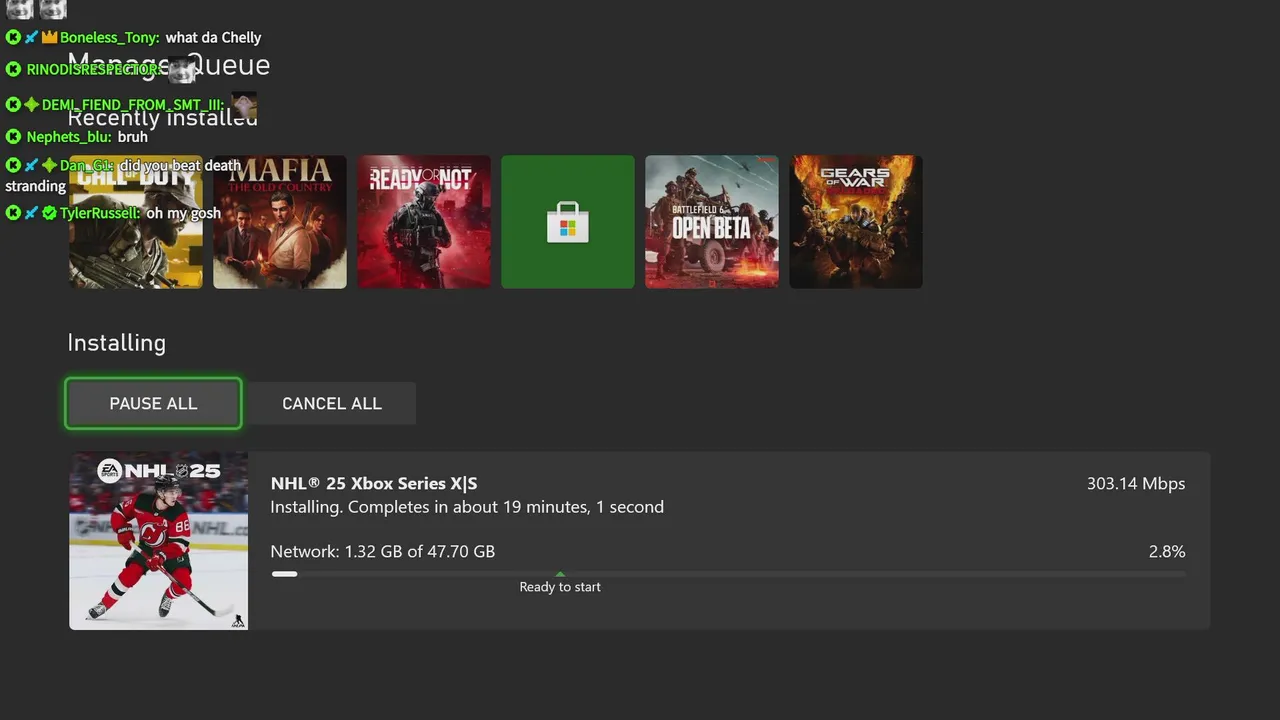Click the Xbox badge beside RINODISRESPECTOR

pyautogui.click(x=13, y=70)
